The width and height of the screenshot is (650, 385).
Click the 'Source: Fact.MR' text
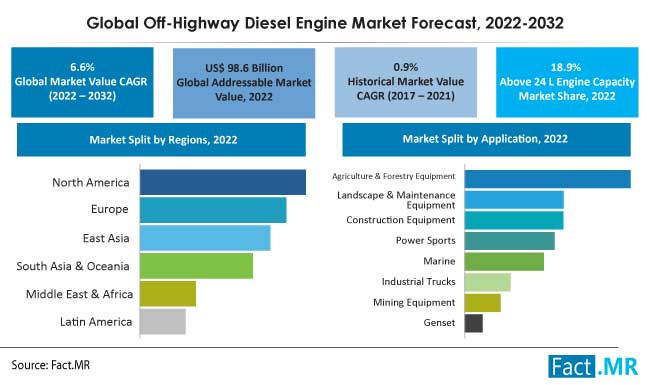[x=51, y=365]
